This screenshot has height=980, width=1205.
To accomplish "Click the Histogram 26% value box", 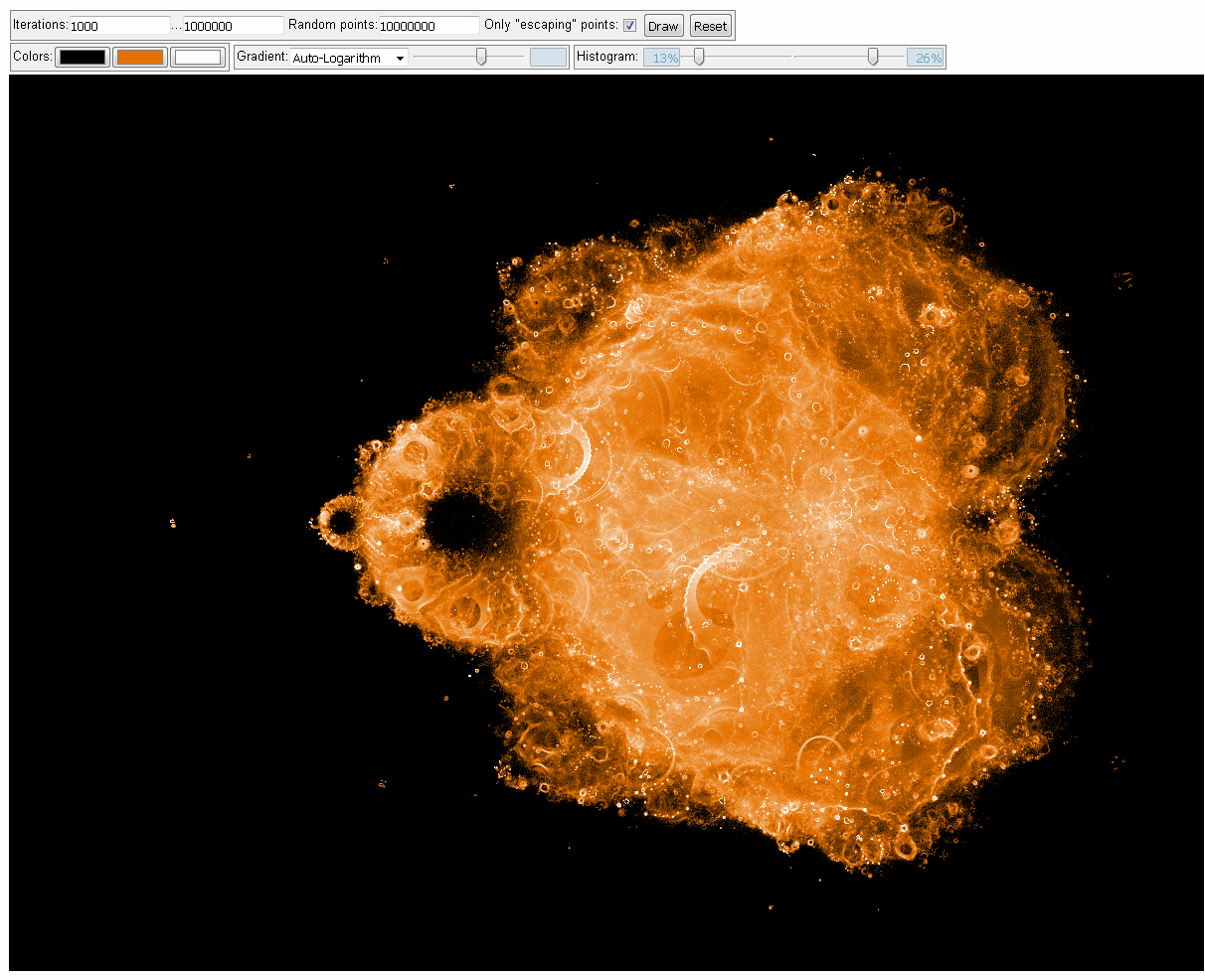I will coord(926,58).
